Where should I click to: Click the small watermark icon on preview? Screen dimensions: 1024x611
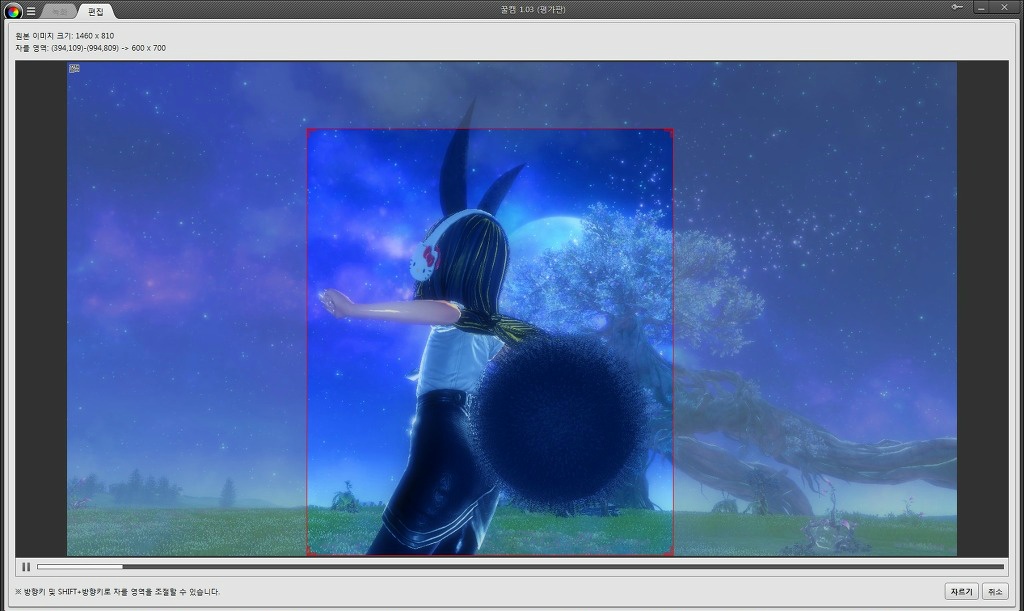pos(74,68)
